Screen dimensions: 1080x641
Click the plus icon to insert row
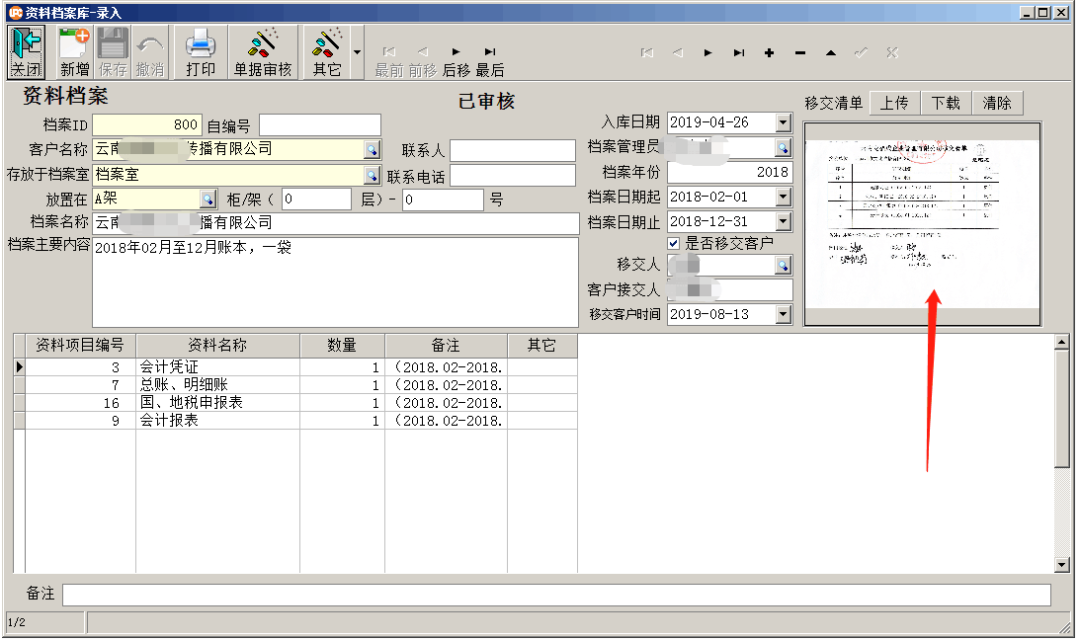(769, 53)
